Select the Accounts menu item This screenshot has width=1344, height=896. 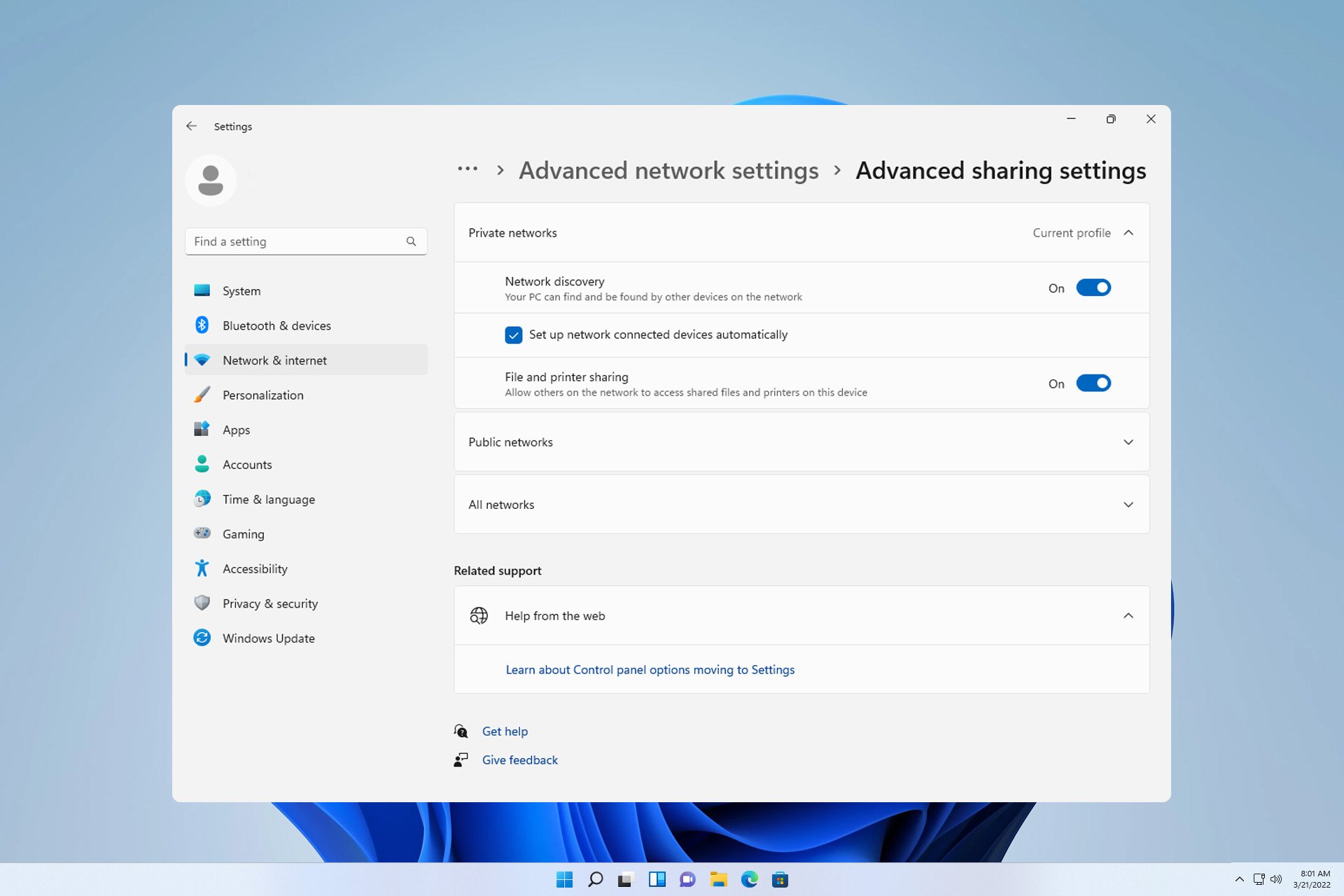click(247, 464)
